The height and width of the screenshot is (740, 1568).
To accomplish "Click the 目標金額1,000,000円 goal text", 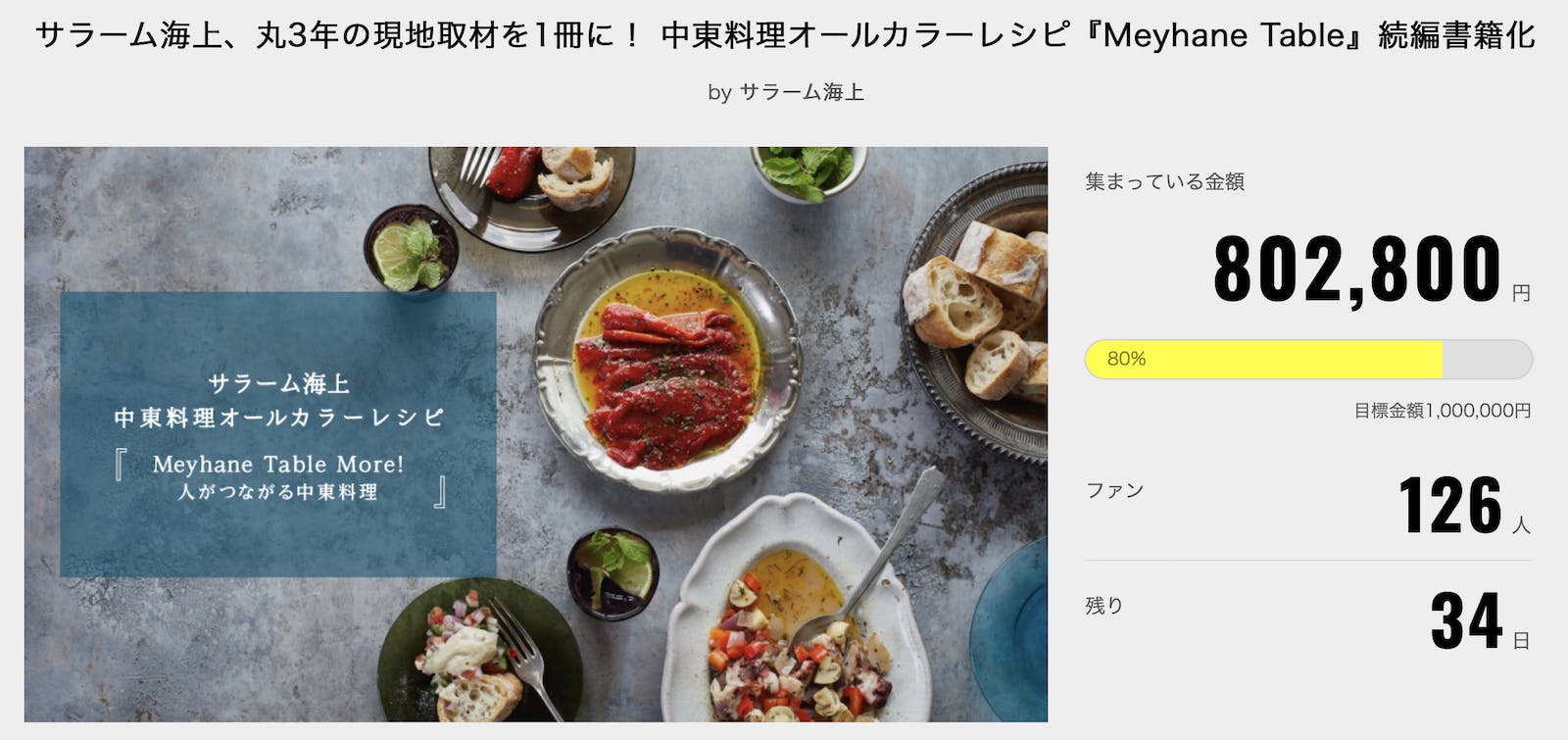I will [x=1442, y=411].
